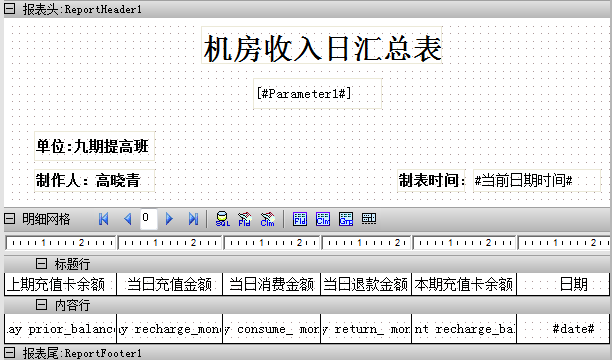Click the ruler above 当日消费金额 column
612x360 pixels.
[272, 242]
